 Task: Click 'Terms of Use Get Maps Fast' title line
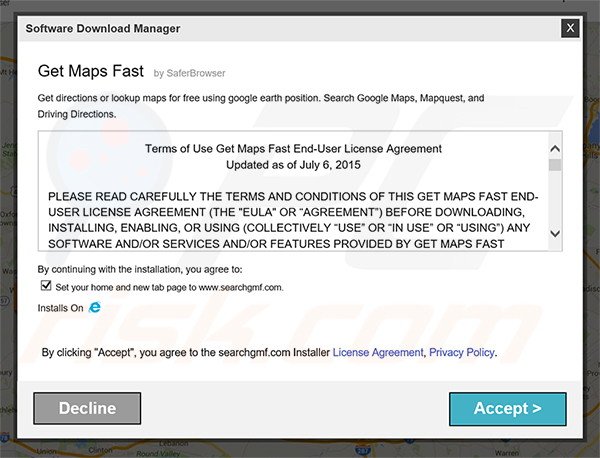(293, 148)
